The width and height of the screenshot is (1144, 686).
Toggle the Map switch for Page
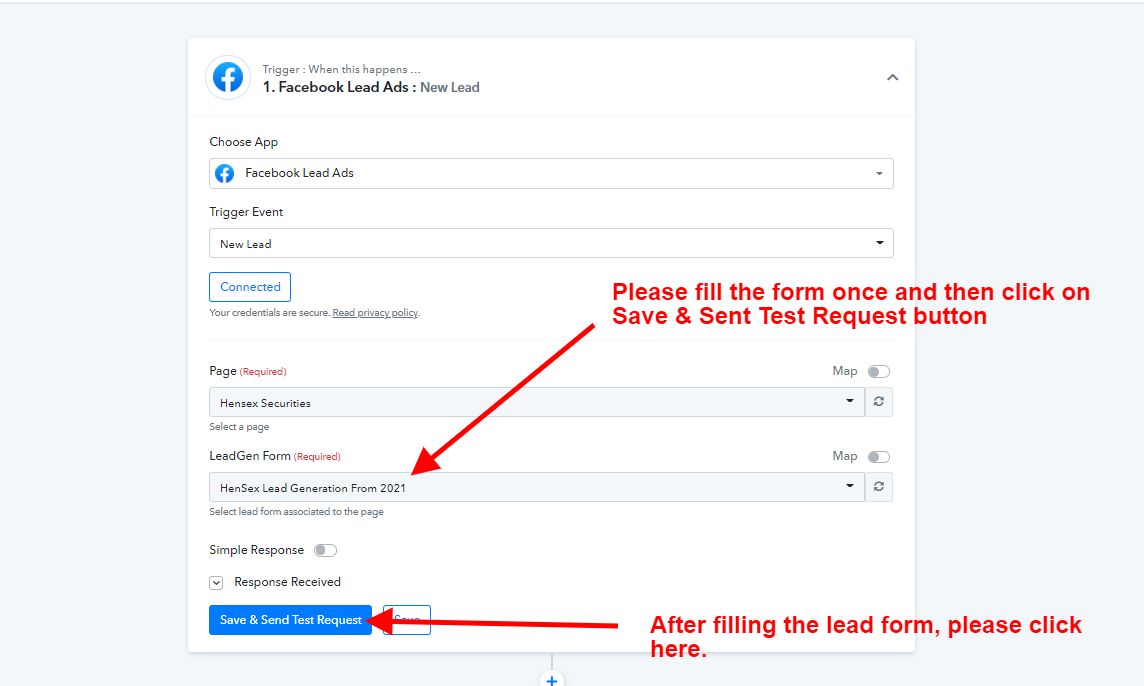(x=878, y=371)
